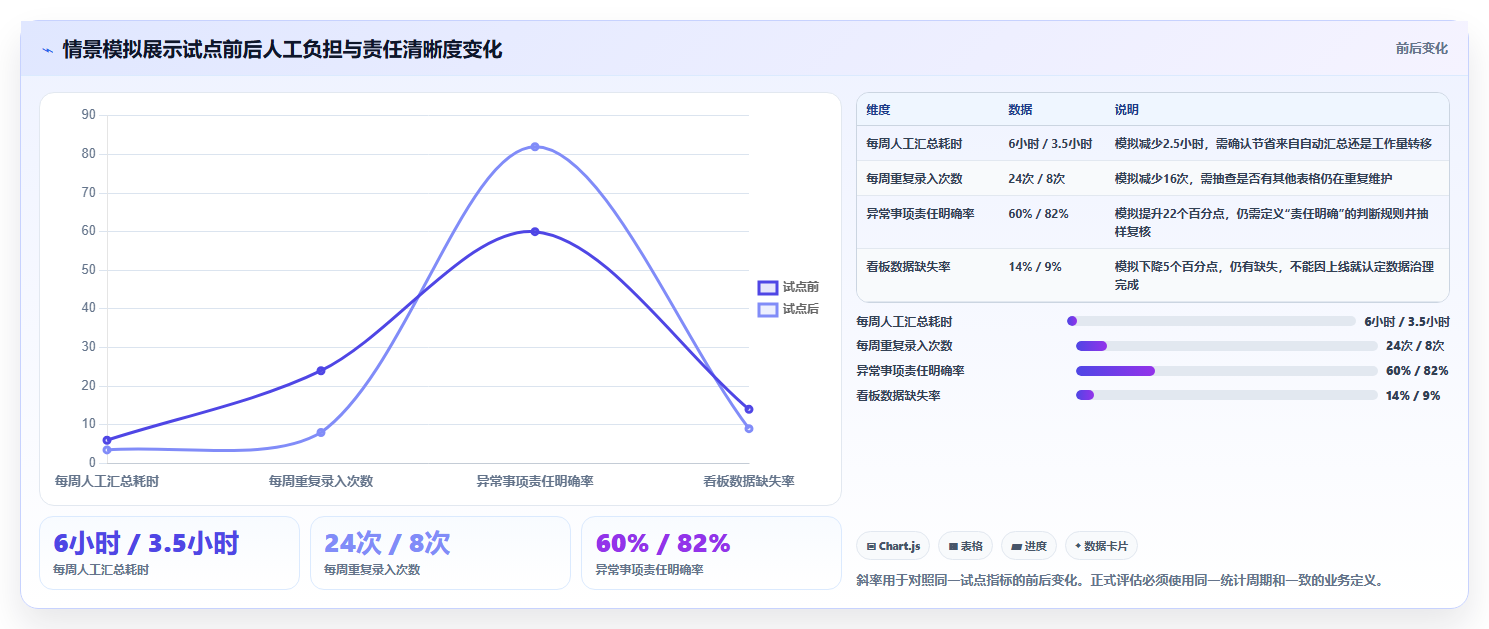Click the footnote starting 斜率用于对照

pyautogui.click(x=1121, y=580)
